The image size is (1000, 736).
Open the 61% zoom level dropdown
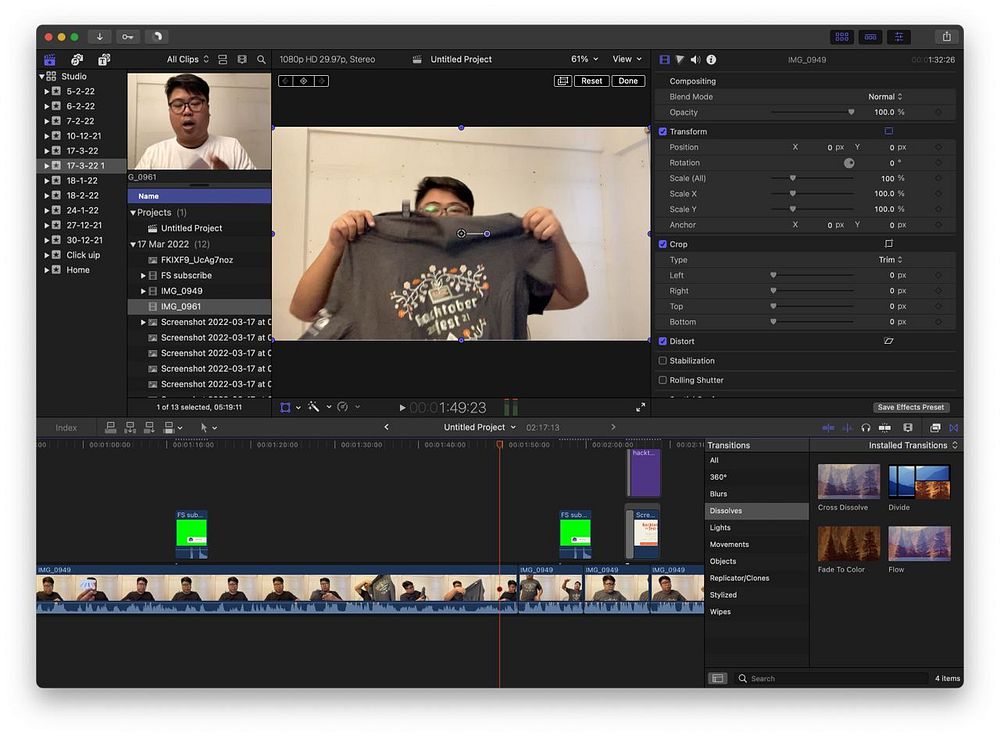(x=584, y=59)
